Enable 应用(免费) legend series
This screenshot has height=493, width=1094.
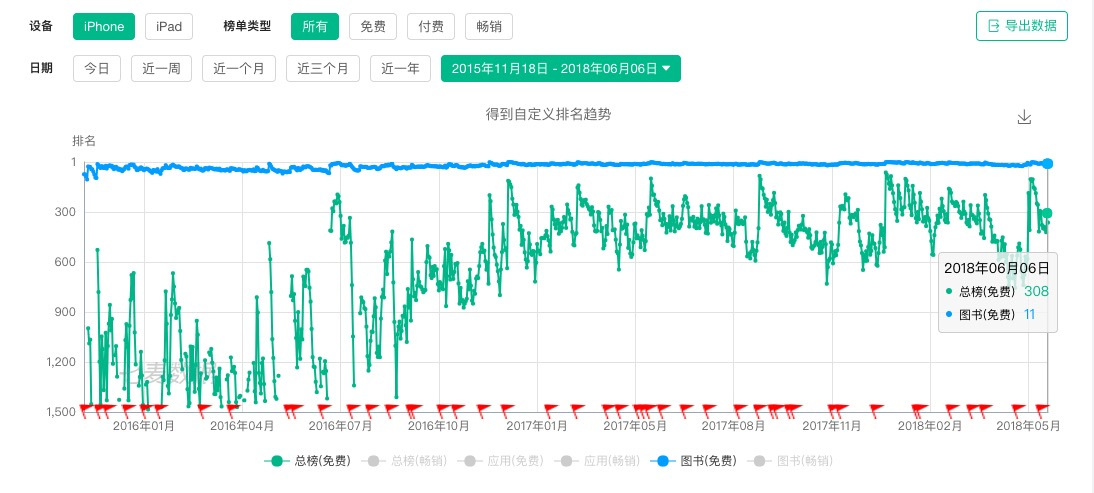pos(500,461)
